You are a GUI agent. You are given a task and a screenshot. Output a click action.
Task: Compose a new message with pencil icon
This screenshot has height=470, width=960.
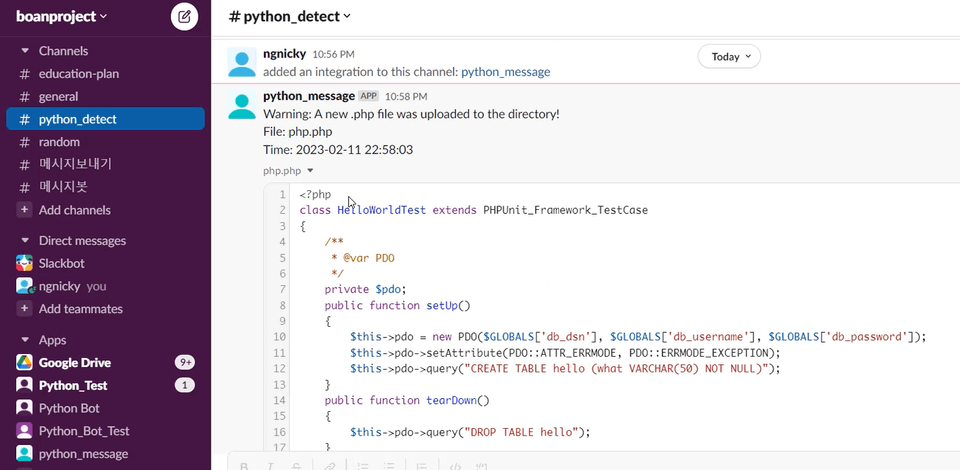(184, 17)
